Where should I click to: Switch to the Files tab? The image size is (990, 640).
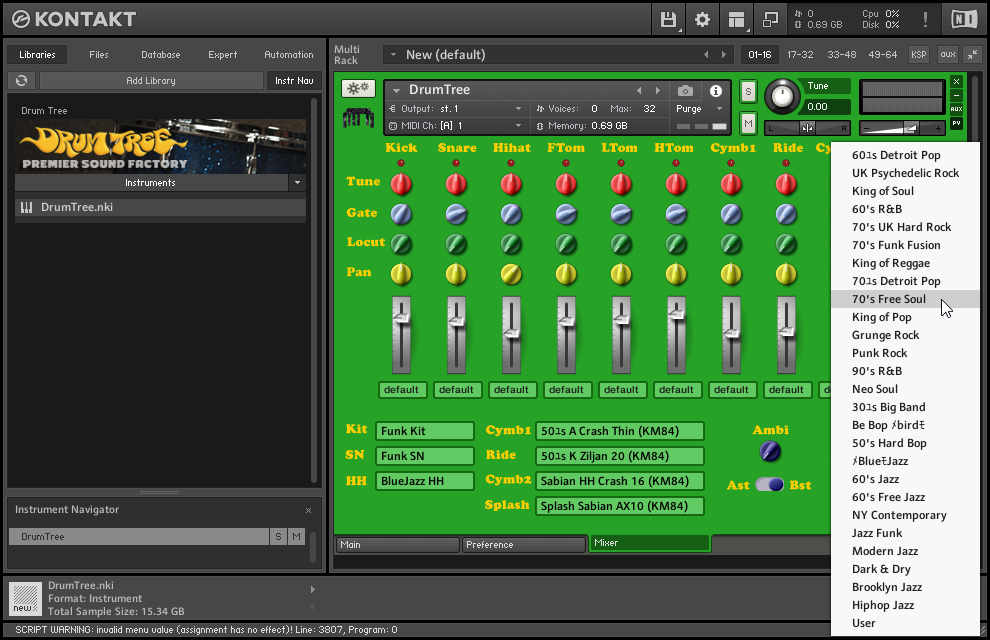coord(98,55)
